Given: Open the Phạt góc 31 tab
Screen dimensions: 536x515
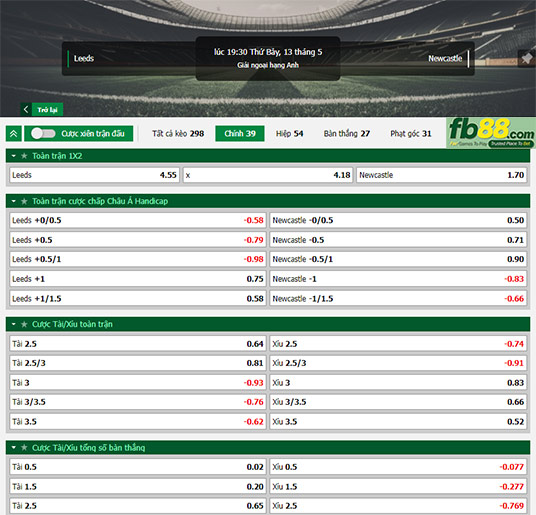Looking at the screenshot, I should tap(411, 134).
